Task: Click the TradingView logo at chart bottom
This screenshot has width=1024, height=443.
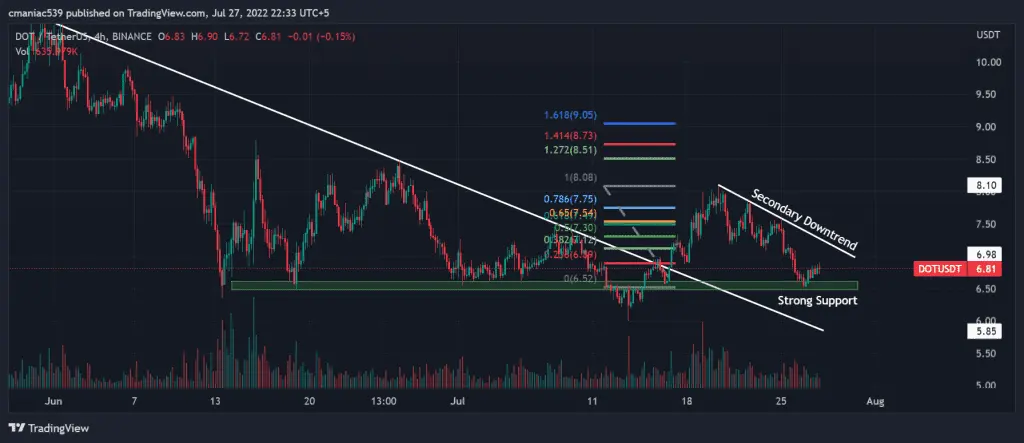Action: coord(48,428)
